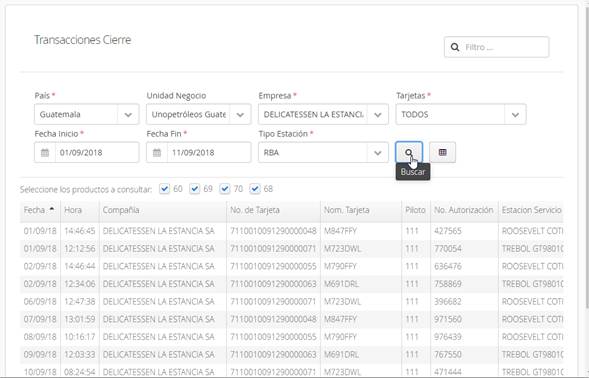Click date cell 07/09/18
Image resolution: width=589 pixels, height=378 pixels.
40,319
